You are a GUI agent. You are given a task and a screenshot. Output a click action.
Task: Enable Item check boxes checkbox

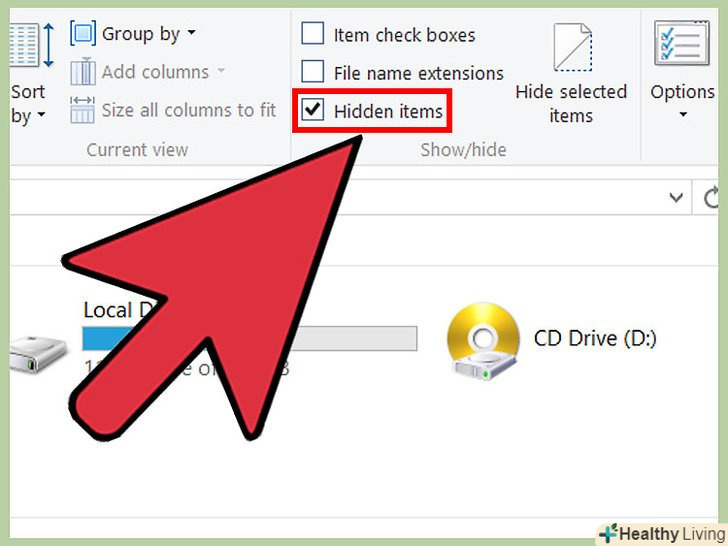point(312,33)
